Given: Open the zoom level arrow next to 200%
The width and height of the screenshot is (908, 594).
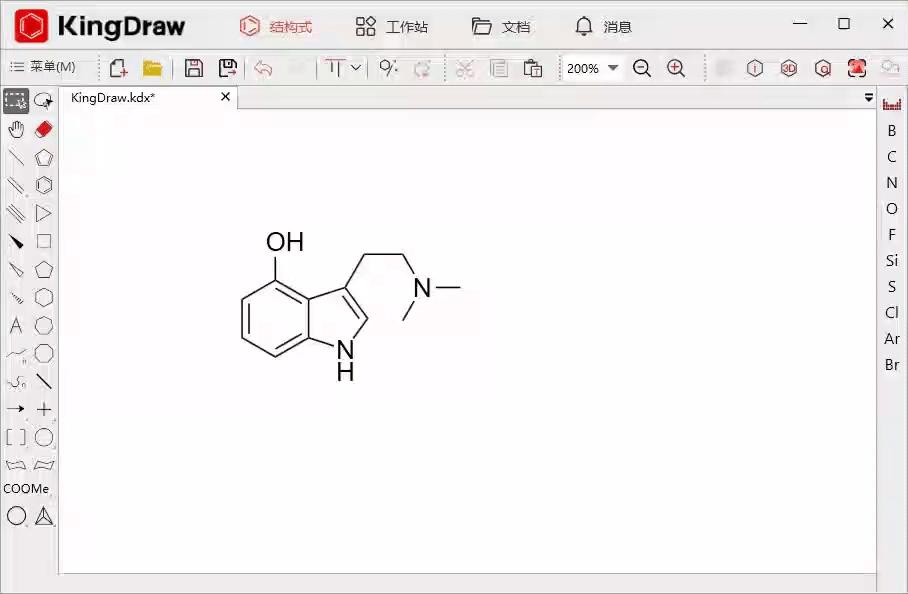Looking at the screenshot, I should (613, 68).
